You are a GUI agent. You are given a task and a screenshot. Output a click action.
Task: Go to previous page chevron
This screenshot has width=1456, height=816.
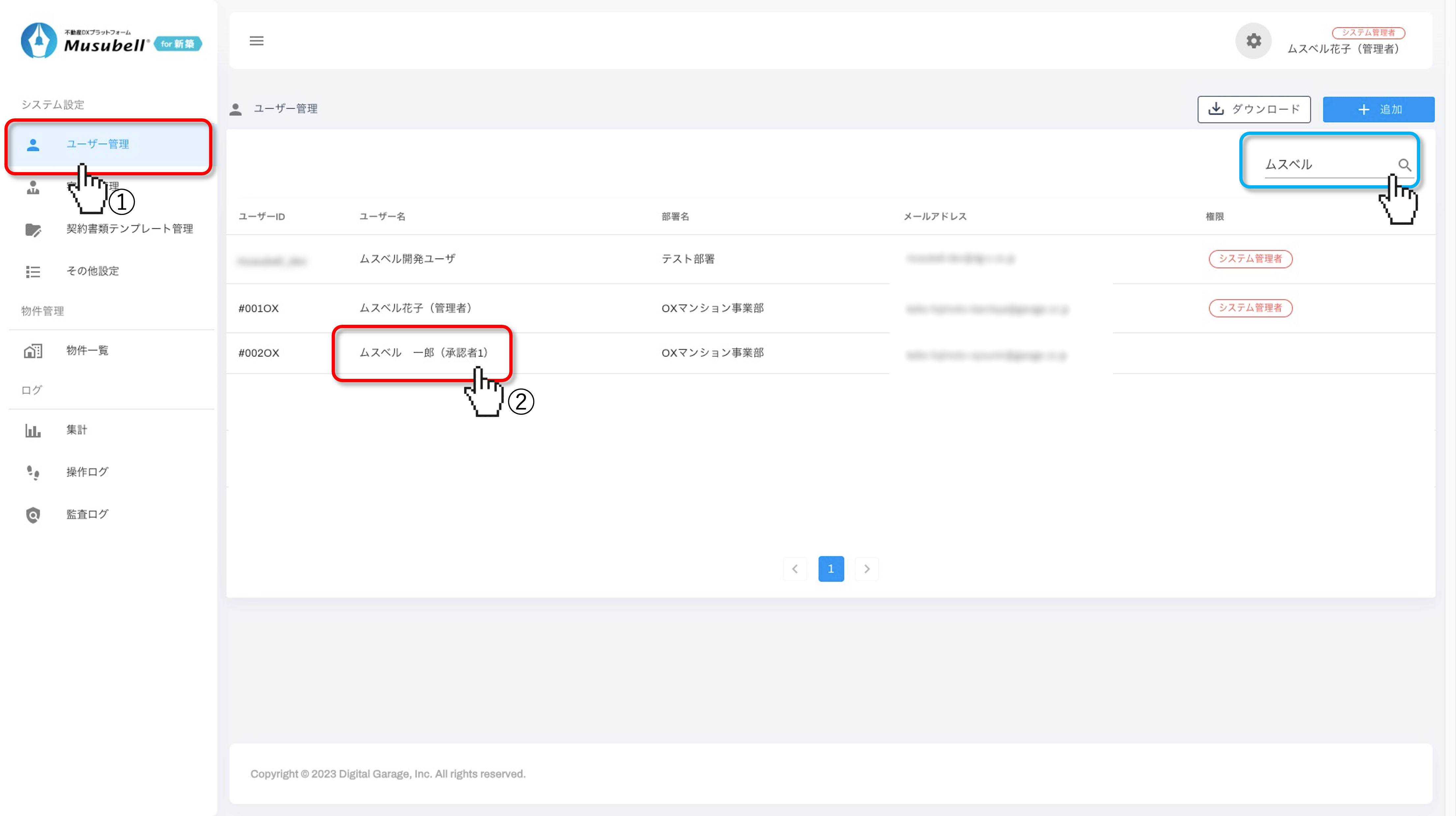[795, 569]
